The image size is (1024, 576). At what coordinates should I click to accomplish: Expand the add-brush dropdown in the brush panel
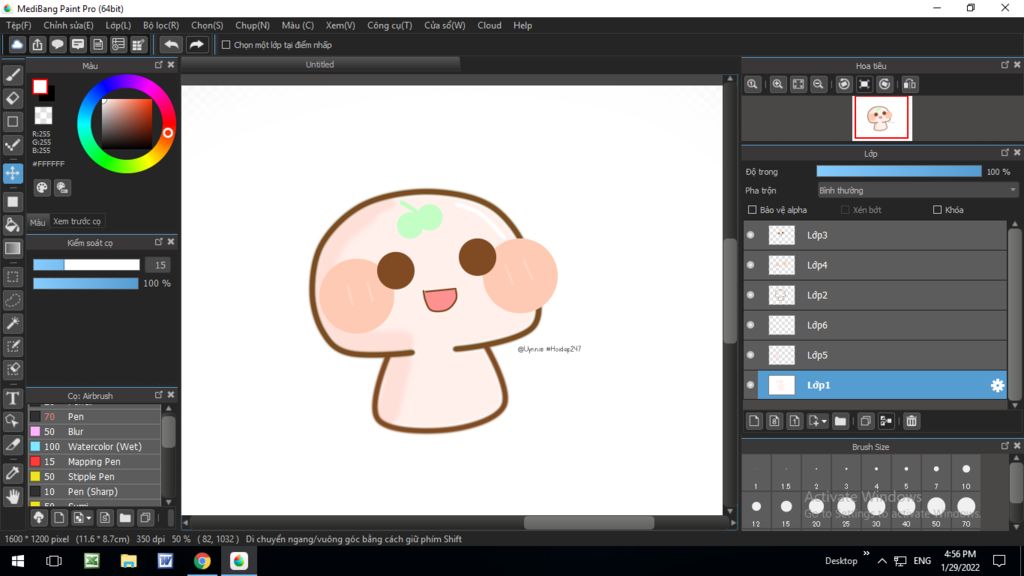point(89,519)
